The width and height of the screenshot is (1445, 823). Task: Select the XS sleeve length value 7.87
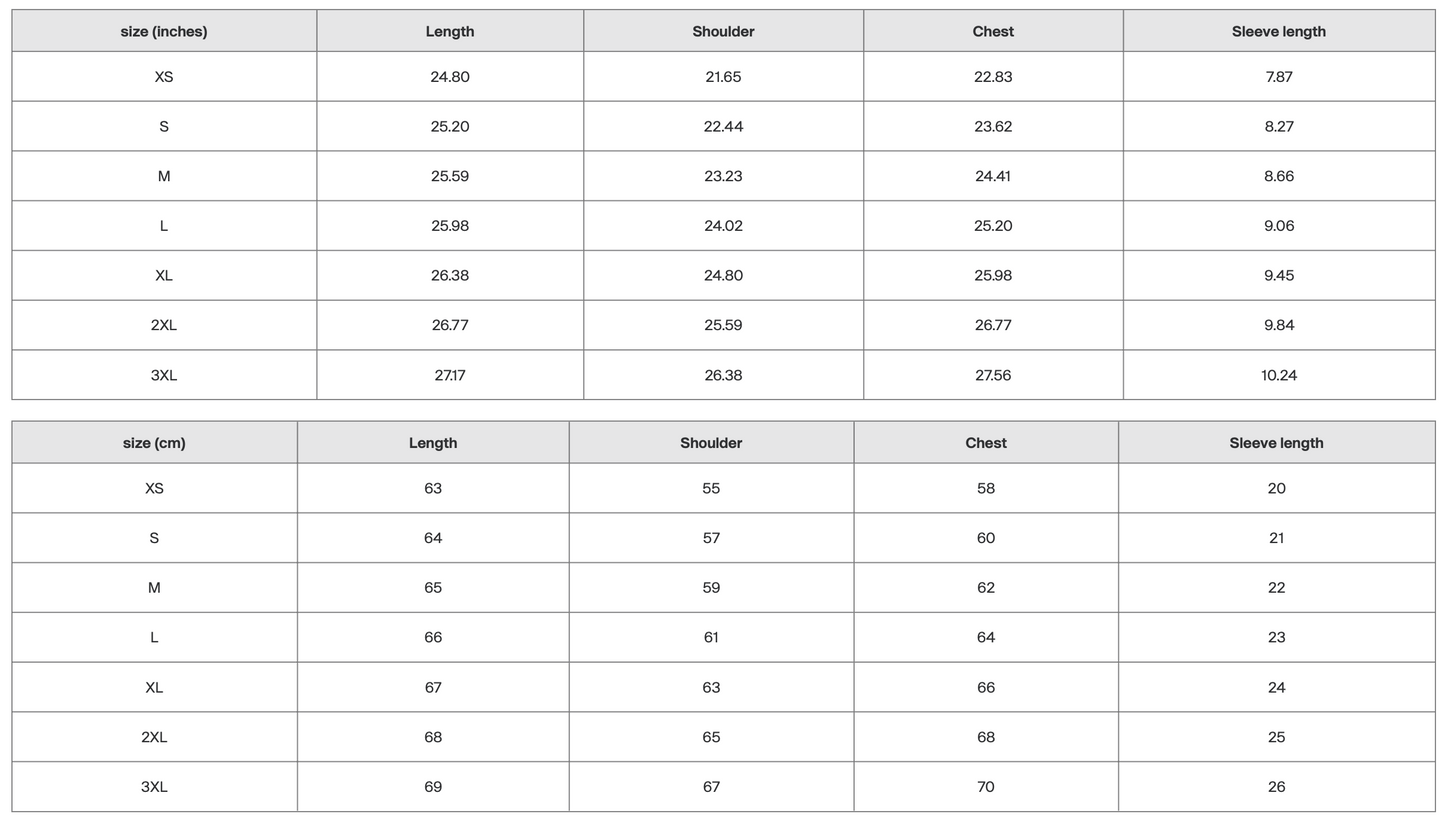(1279, 77)
